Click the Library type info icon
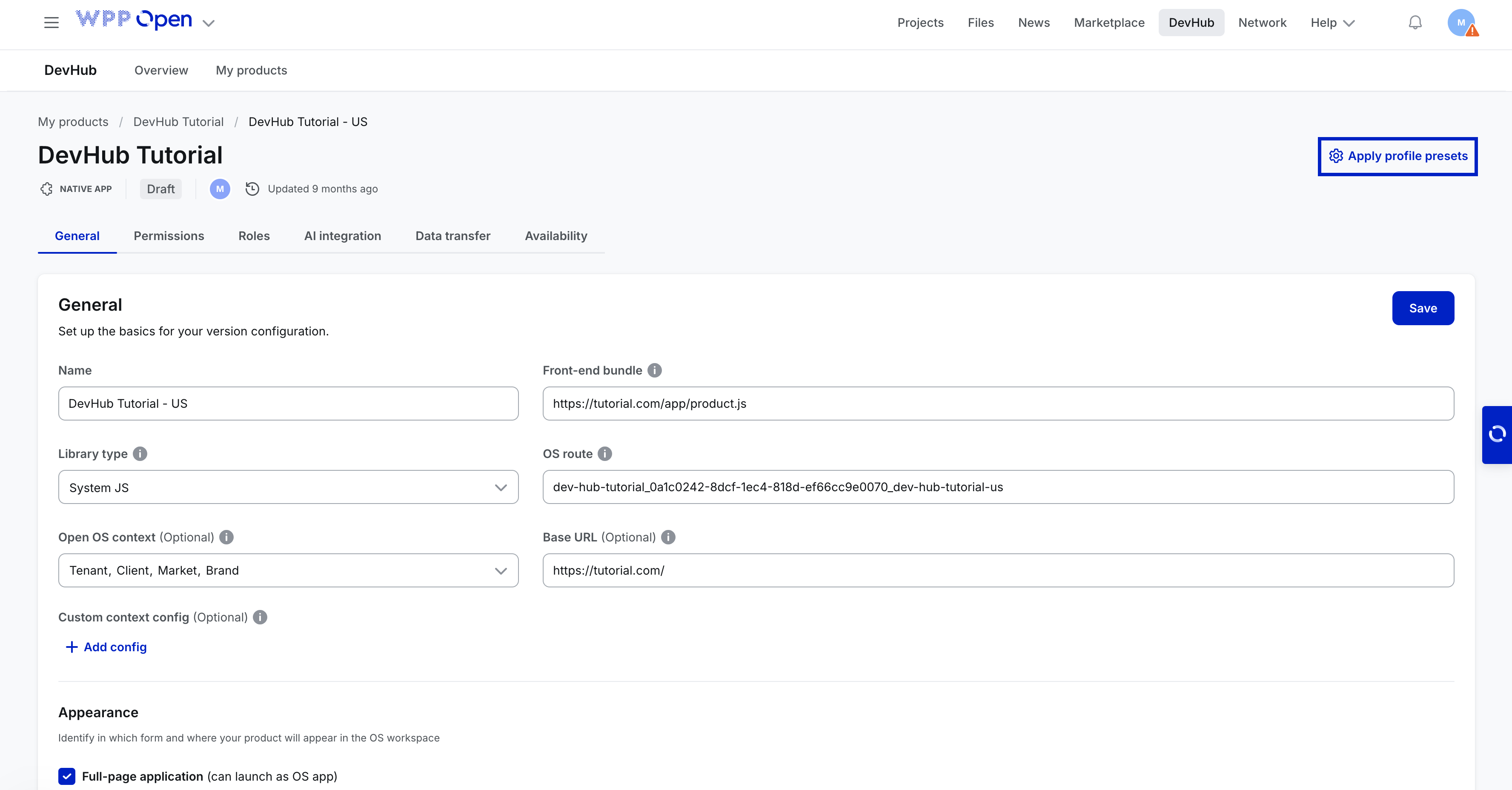This screenshot has height=790, width=1512. pos(140,454)
